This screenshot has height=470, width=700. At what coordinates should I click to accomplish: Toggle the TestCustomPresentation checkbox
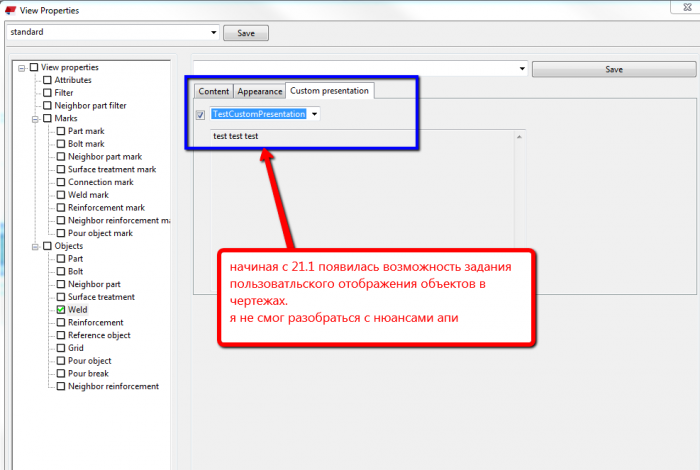click(x=200, y=114)
